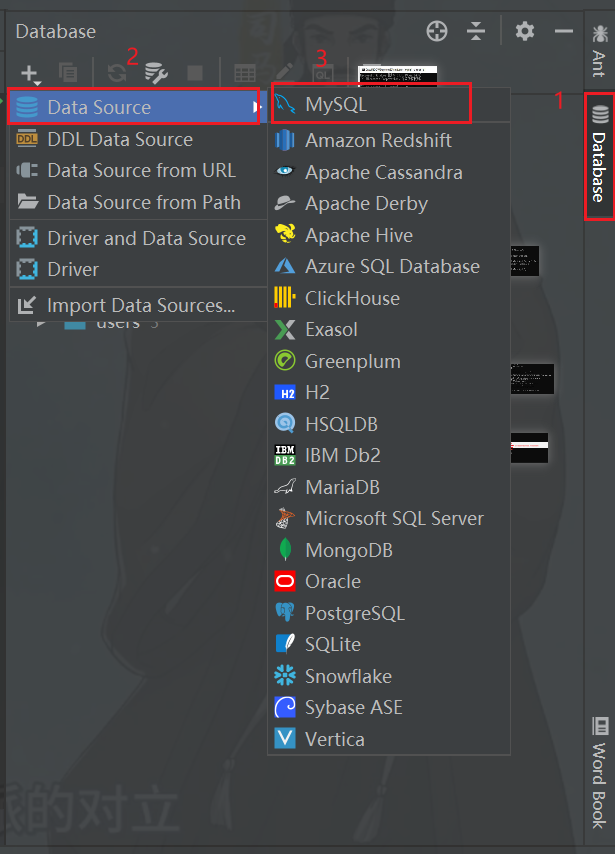Expand the Data Source submenu arrow
This screenshot has height=854, width=615.
pos(256,107)
